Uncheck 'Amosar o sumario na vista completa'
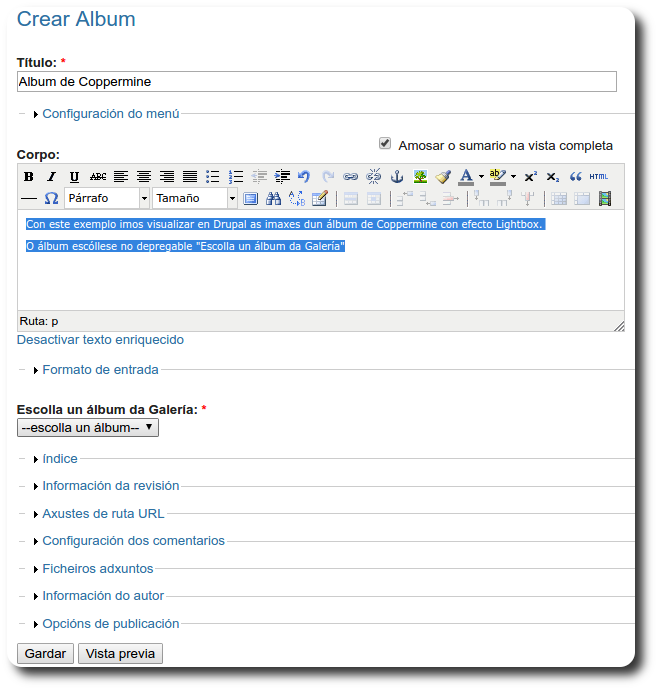The image size is (658, 690). tap(385, 144)
